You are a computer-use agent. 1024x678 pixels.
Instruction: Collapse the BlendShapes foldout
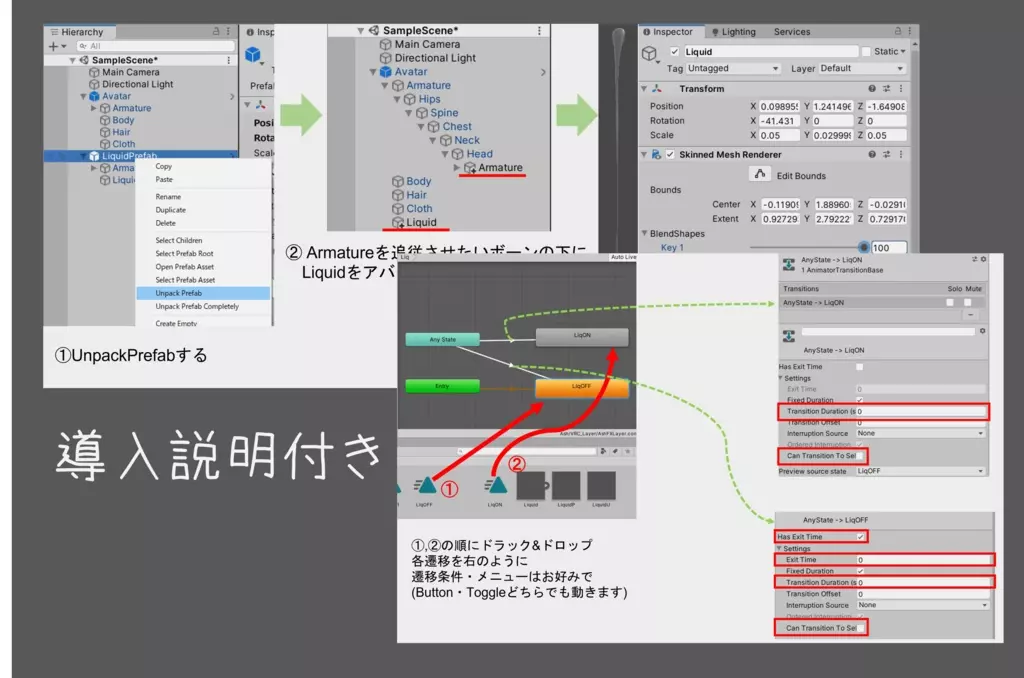(x=645, y=233)
